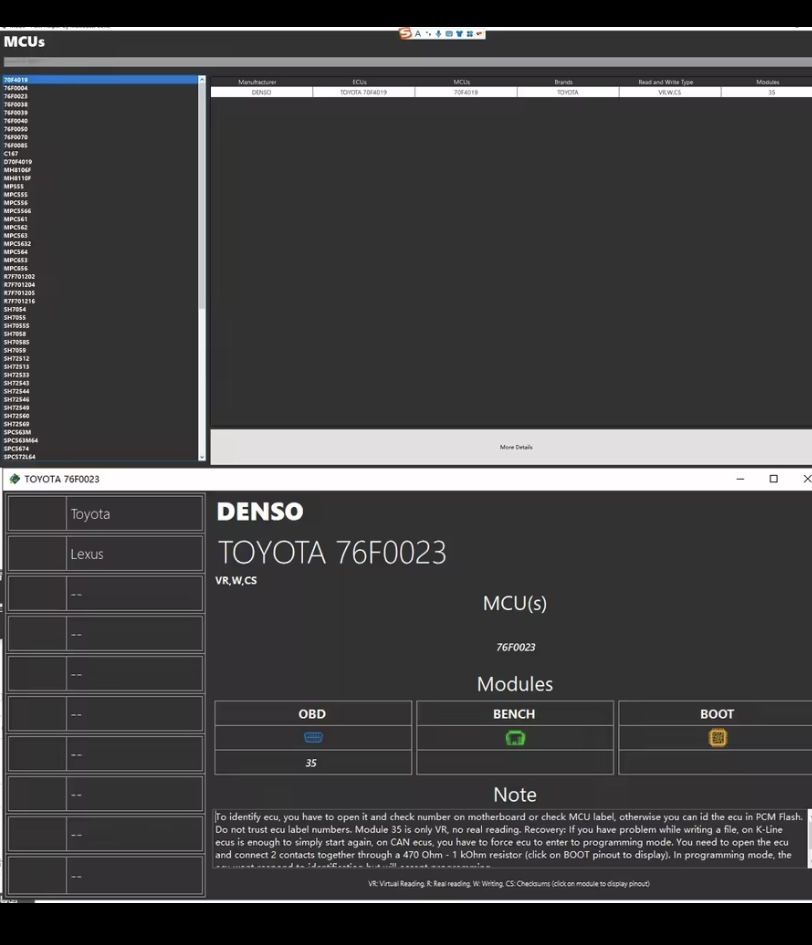The height and width of the screenshot is (945, 812).
Task: Click the Manufacturer column header
Action: click(257, 82)
